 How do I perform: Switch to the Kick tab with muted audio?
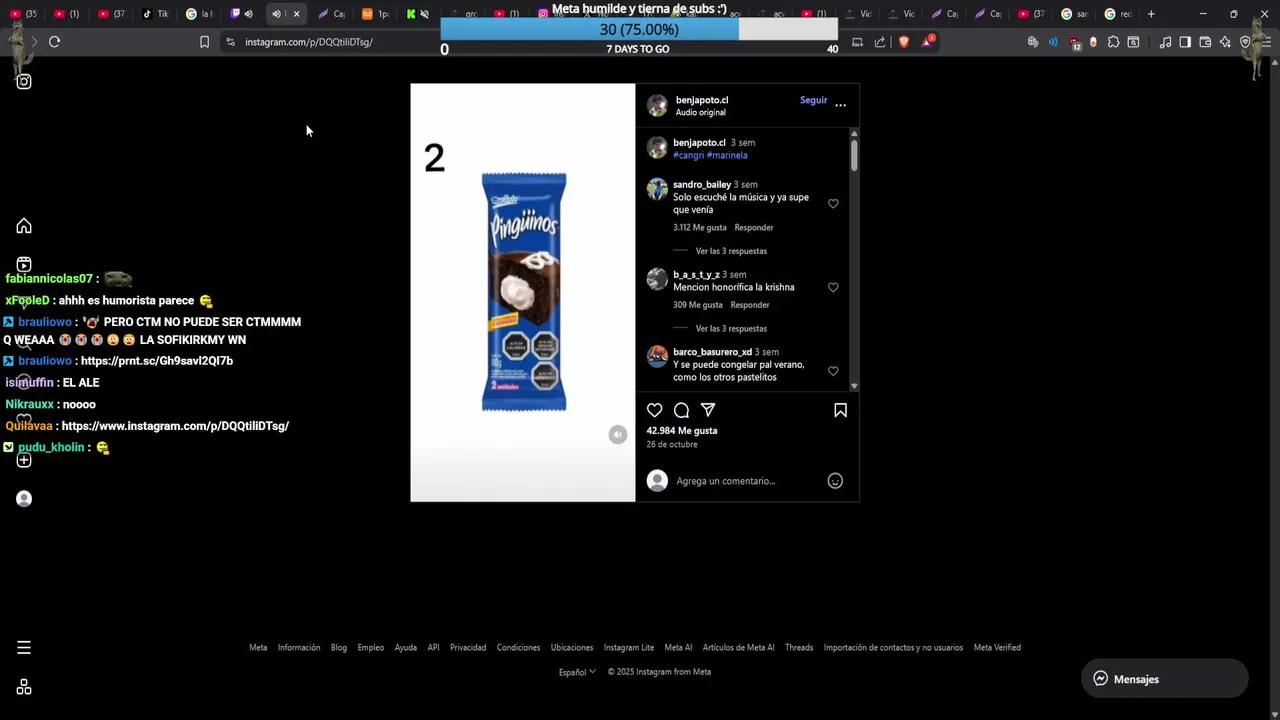tap(417, 14)
